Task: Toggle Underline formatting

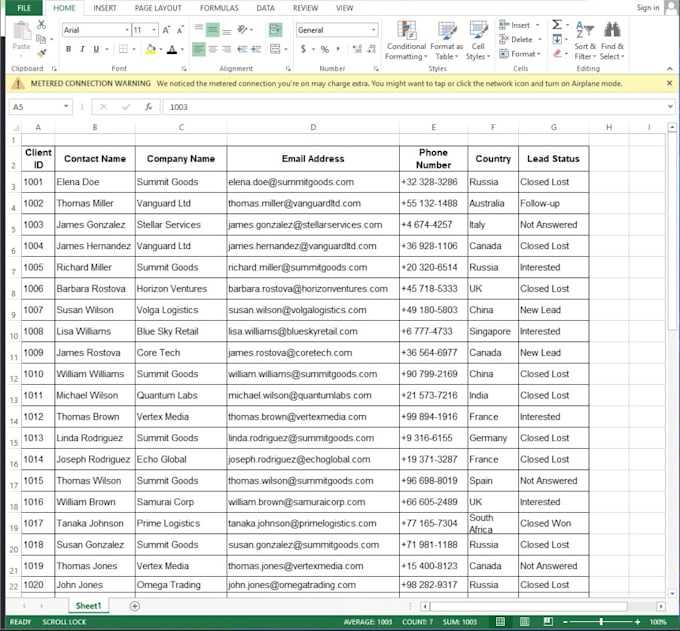Action: click(96, 49)
